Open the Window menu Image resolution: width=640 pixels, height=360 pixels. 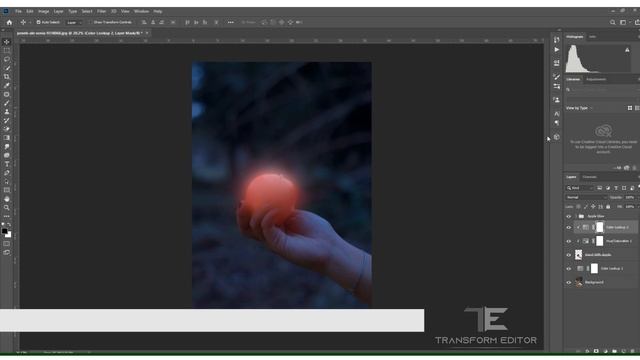click(141, 11)
